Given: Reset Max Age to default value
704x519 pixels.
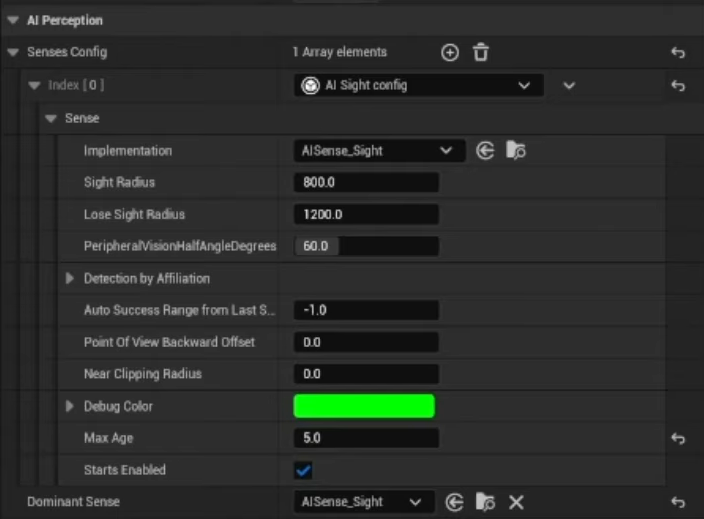Looking at the screenshot, I should tap(678, 438).
